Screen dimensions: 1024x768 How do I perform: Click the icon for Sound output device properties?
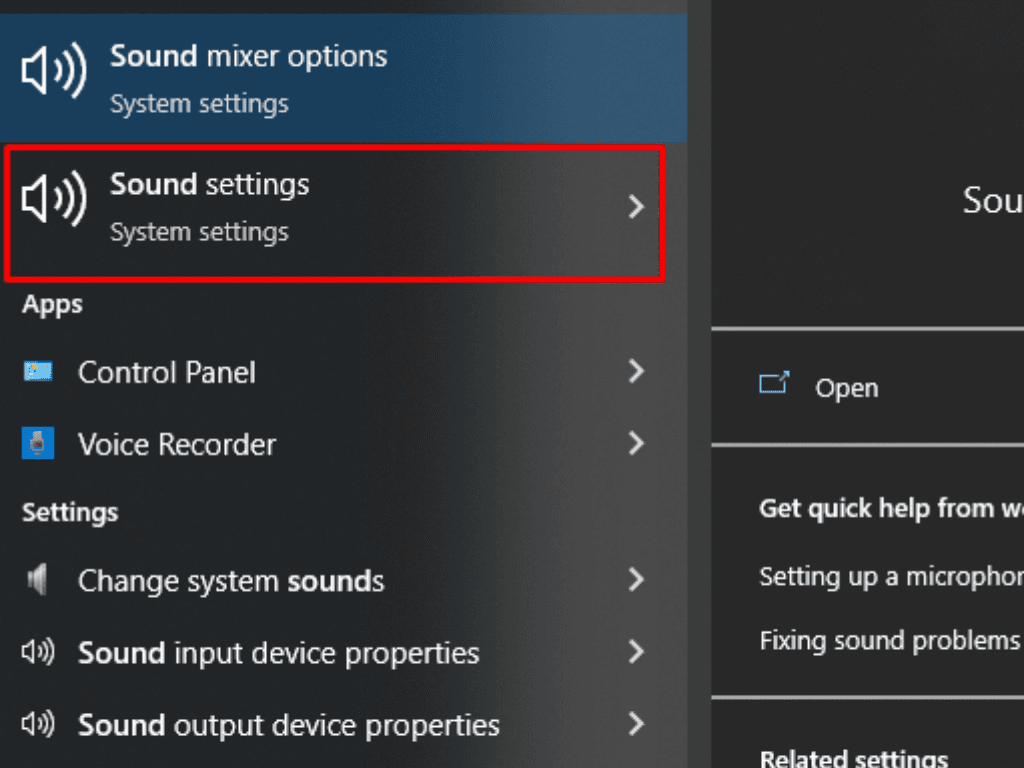(38, 724)
